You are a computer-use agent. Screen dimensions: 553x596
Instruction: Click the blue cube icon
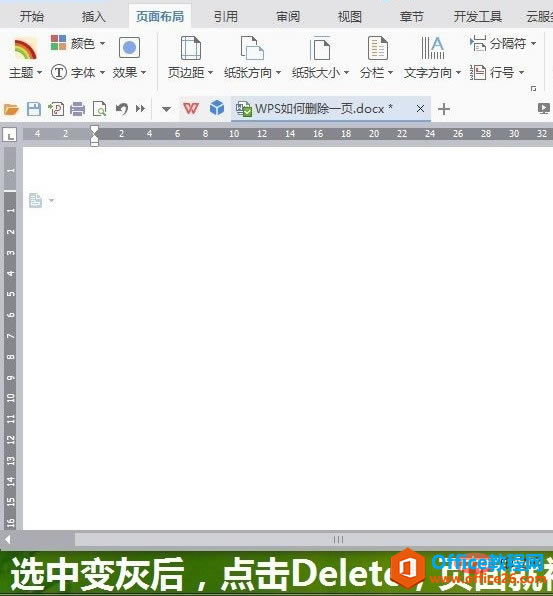[217, 108]
